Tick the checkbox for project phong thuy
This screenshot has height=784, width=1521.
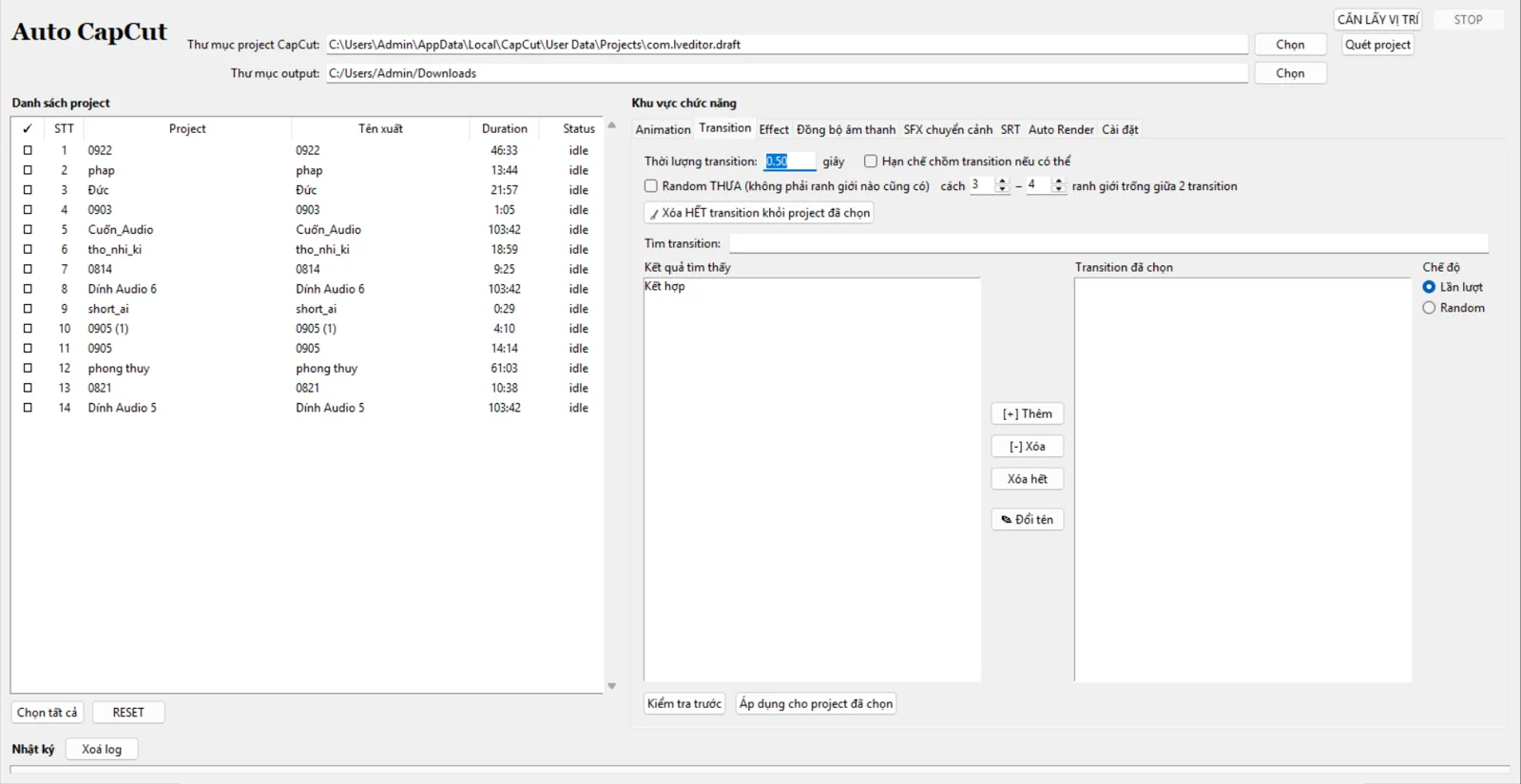(x=28, y=368)
